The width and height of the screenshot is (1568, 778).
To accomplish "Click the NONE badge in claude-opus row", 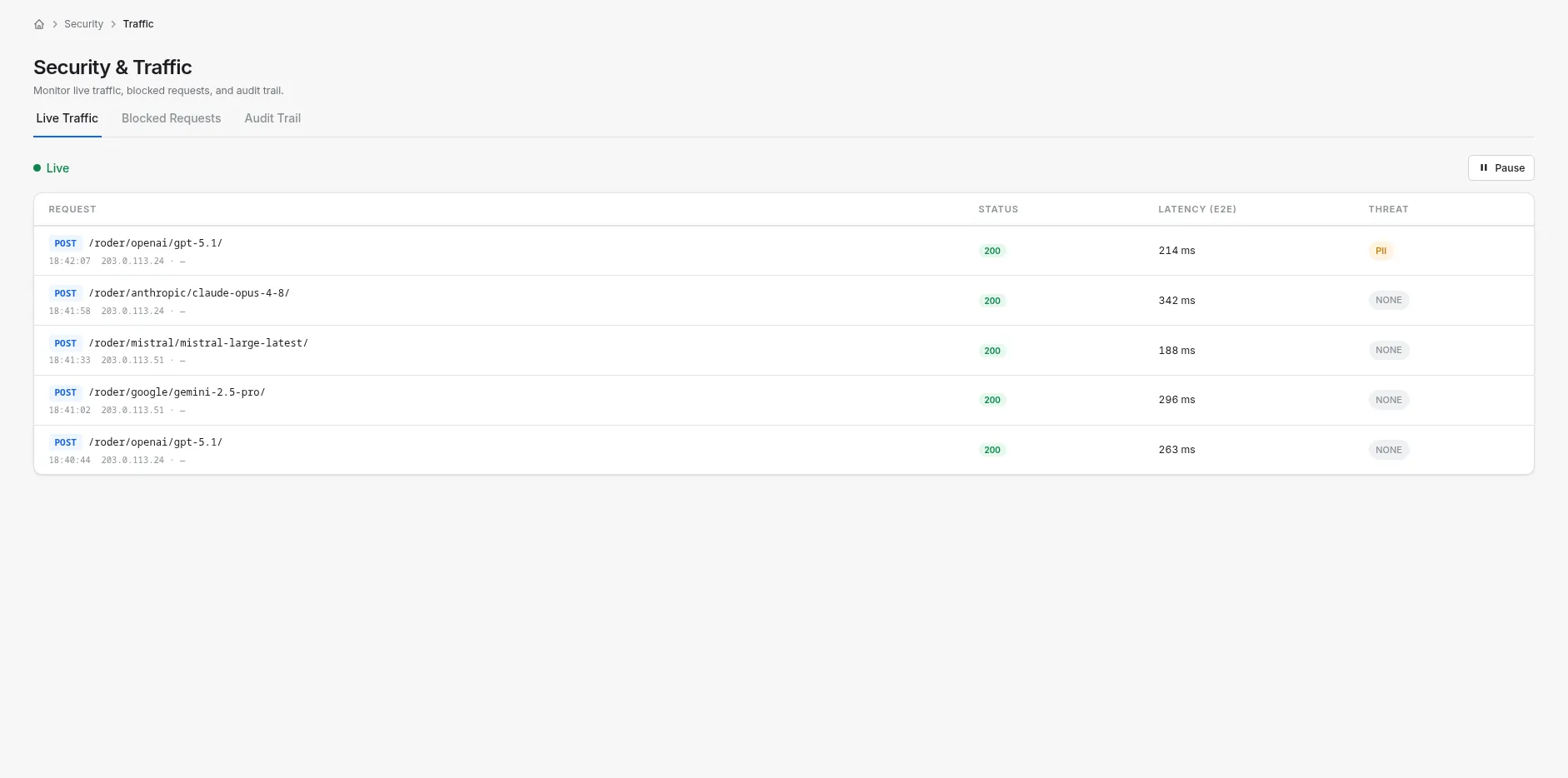I will point(1389,300).
